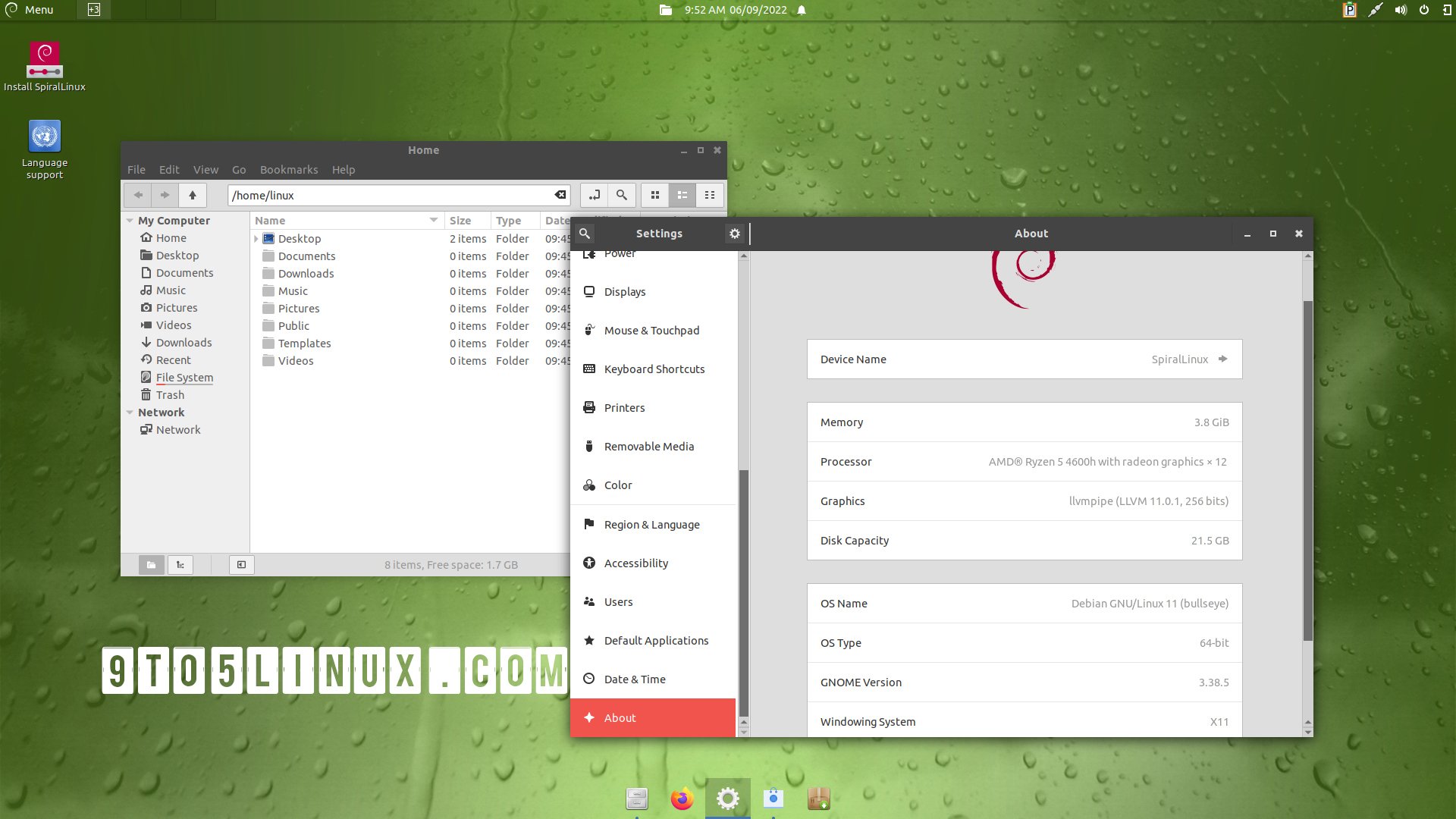Open Settings gear menu button
Image resolution: width=1456 pixels, height=819 pixels.
(734, 234)
